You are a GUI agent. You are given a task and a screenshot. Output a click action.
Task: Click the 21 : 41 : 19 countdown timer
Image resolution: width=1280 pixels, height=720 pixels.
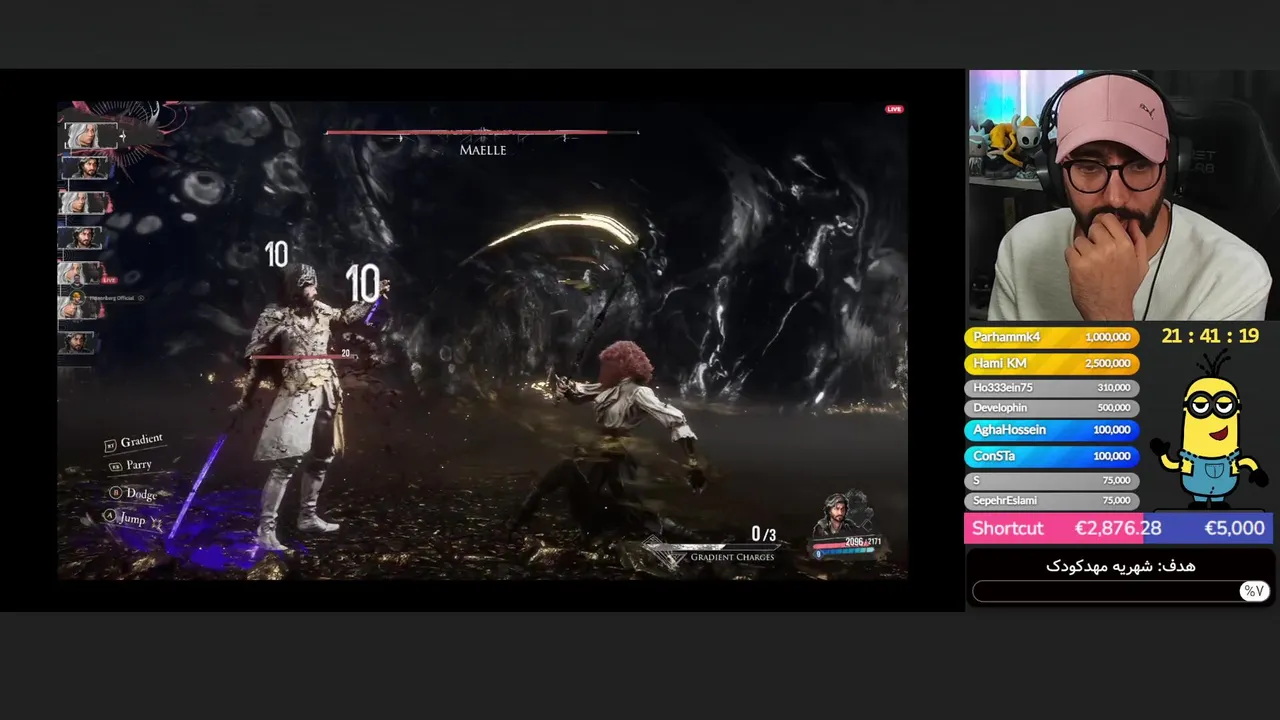tap(1210, 336)
